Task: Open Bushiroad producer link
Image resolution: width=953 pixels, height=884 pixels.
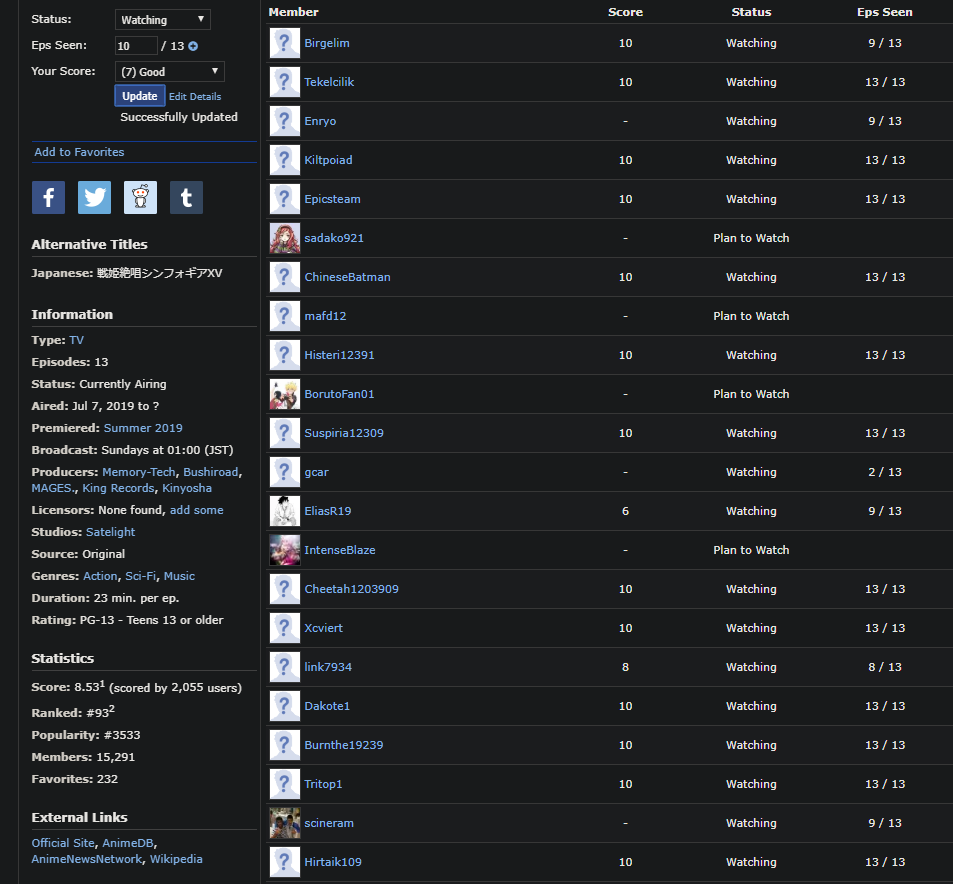Action: pos(211,472)
